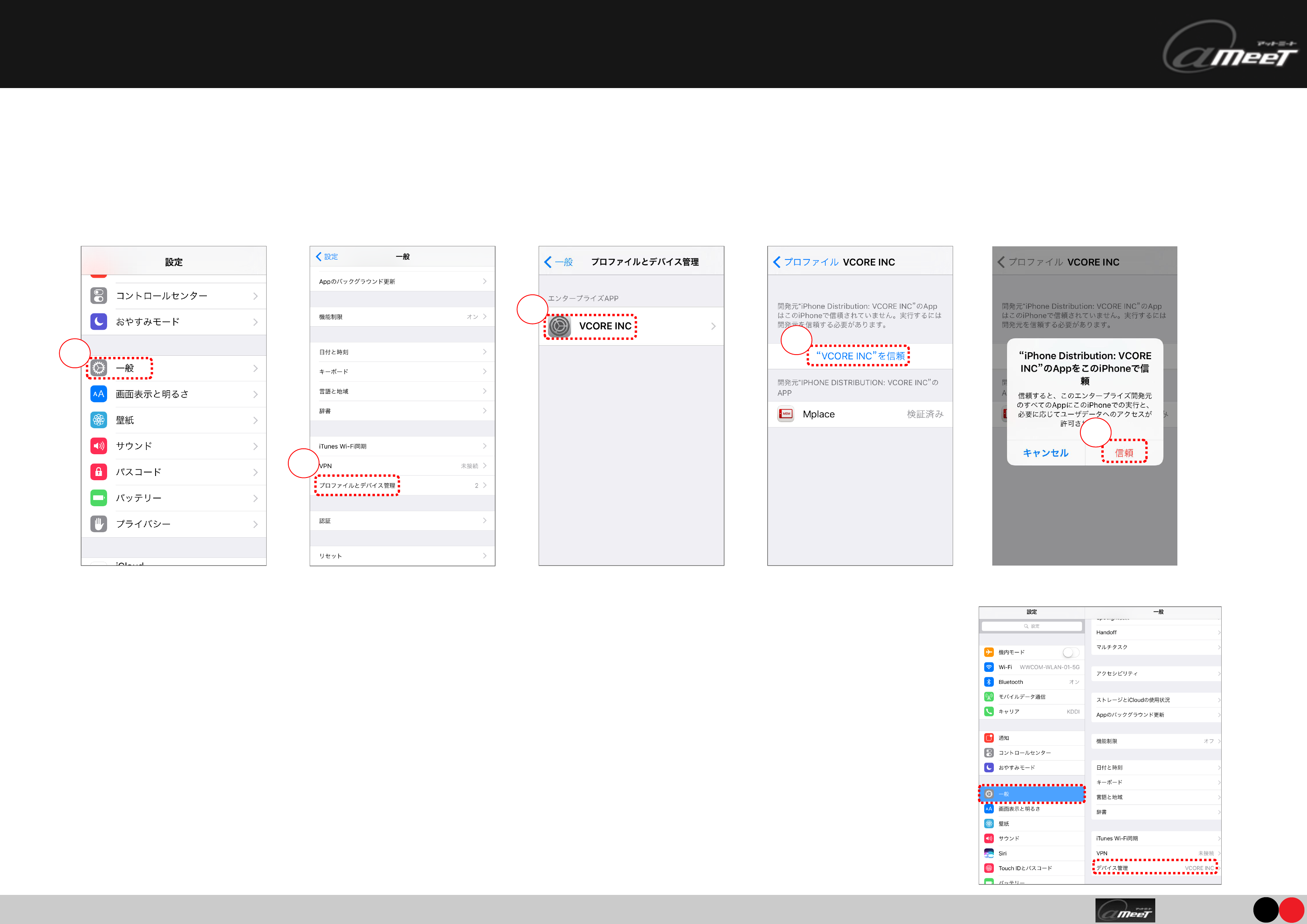Tap 信頼 in the trust dialog

coord(1124,453)
